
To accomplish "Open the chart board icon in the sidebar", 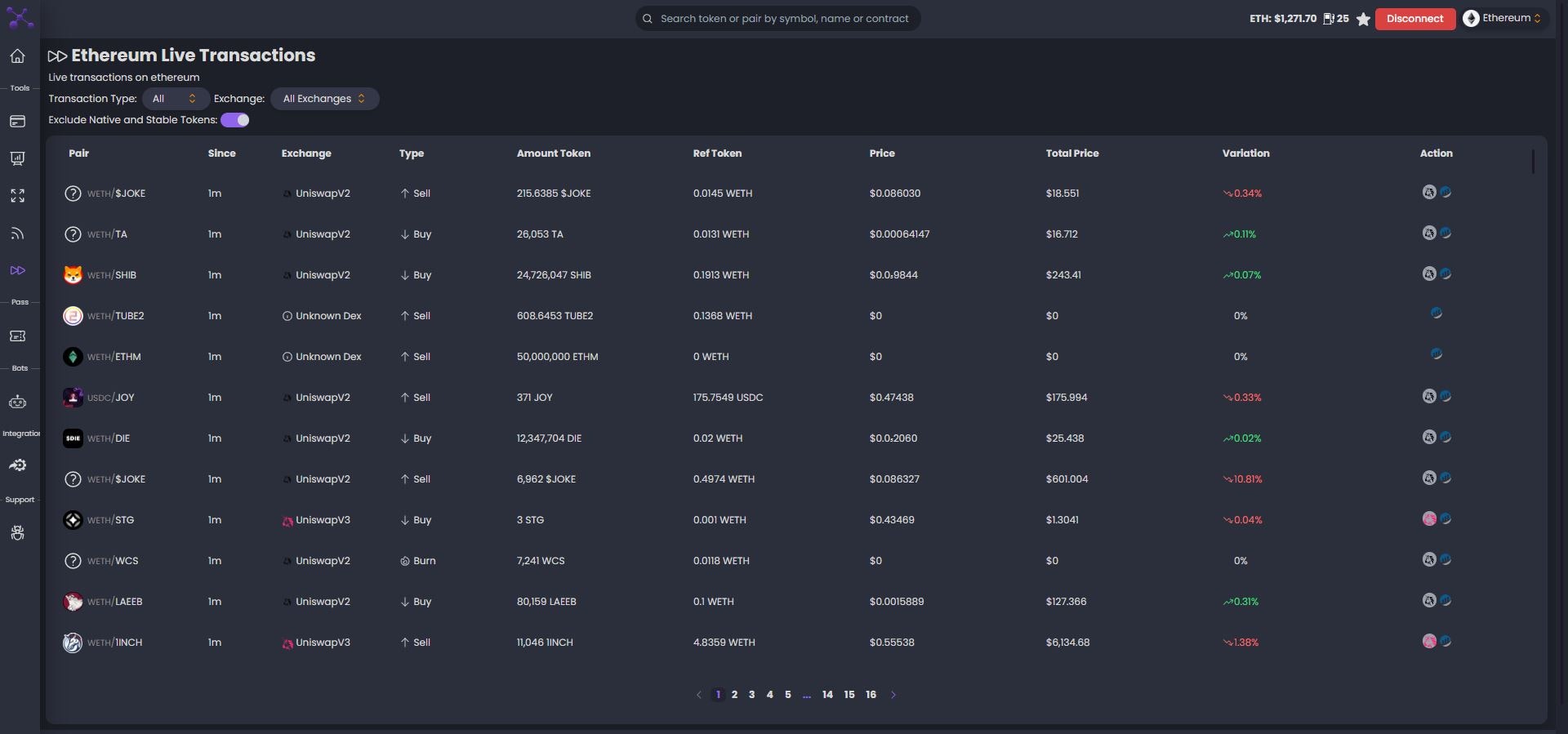I will click(17, 158).
